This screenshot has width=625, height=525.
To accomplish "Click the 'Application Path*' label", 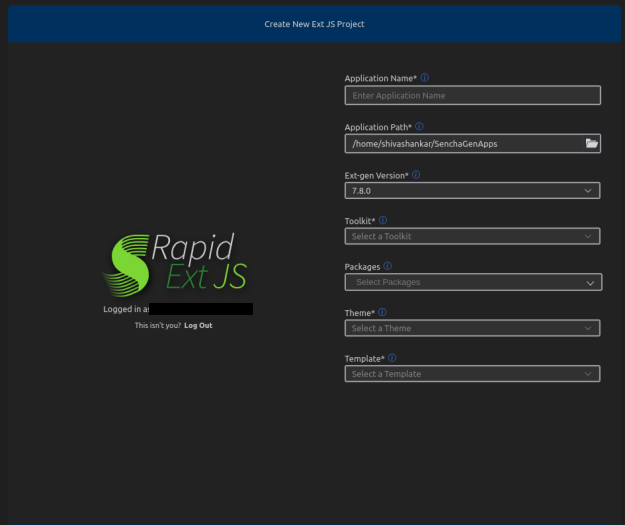I will pos(378,128).
